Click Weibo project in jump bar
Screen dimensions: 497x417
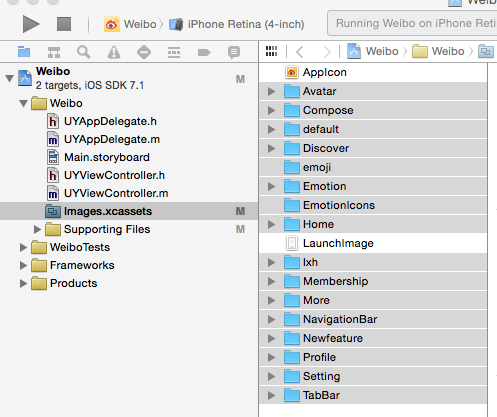pos(373,51)
